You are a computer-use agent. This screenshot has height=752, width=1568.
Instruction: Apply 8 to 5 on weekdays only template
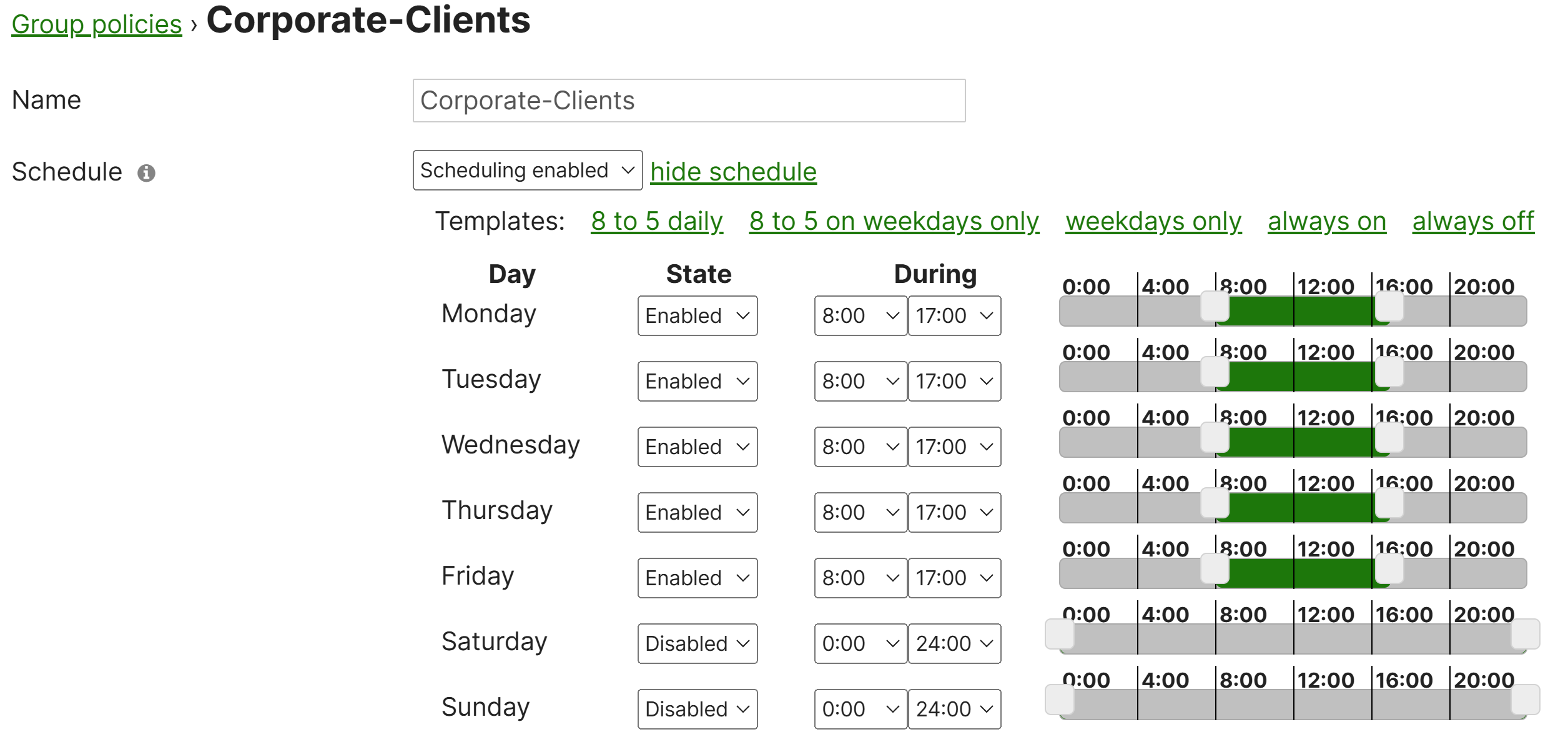click(x=894, y=221)
